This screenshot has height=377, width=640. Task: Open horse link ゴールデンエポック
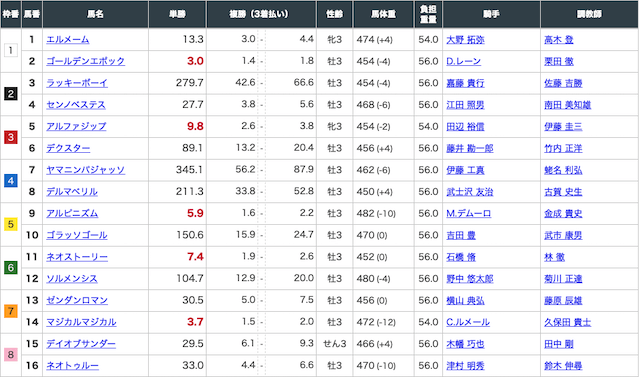[x=86, y=61]
